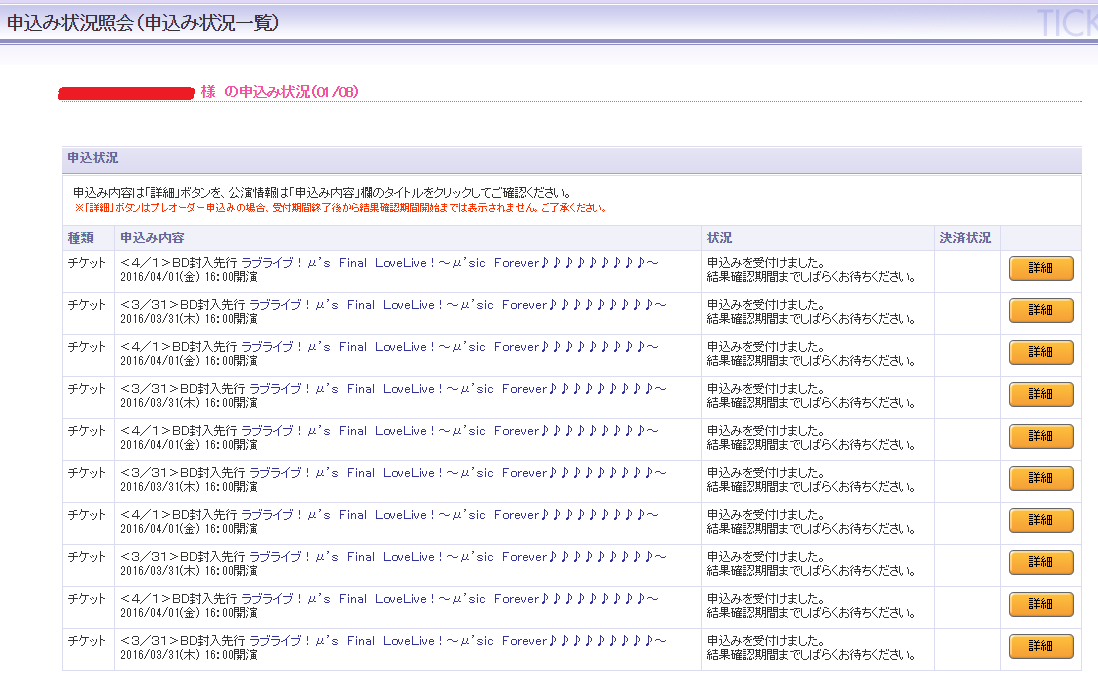The height and width of the screenshot is (684, 1098).
Task: Click the 2016/03/31(木) 16:00開演 date in the second row
Action: pos(189,319)
